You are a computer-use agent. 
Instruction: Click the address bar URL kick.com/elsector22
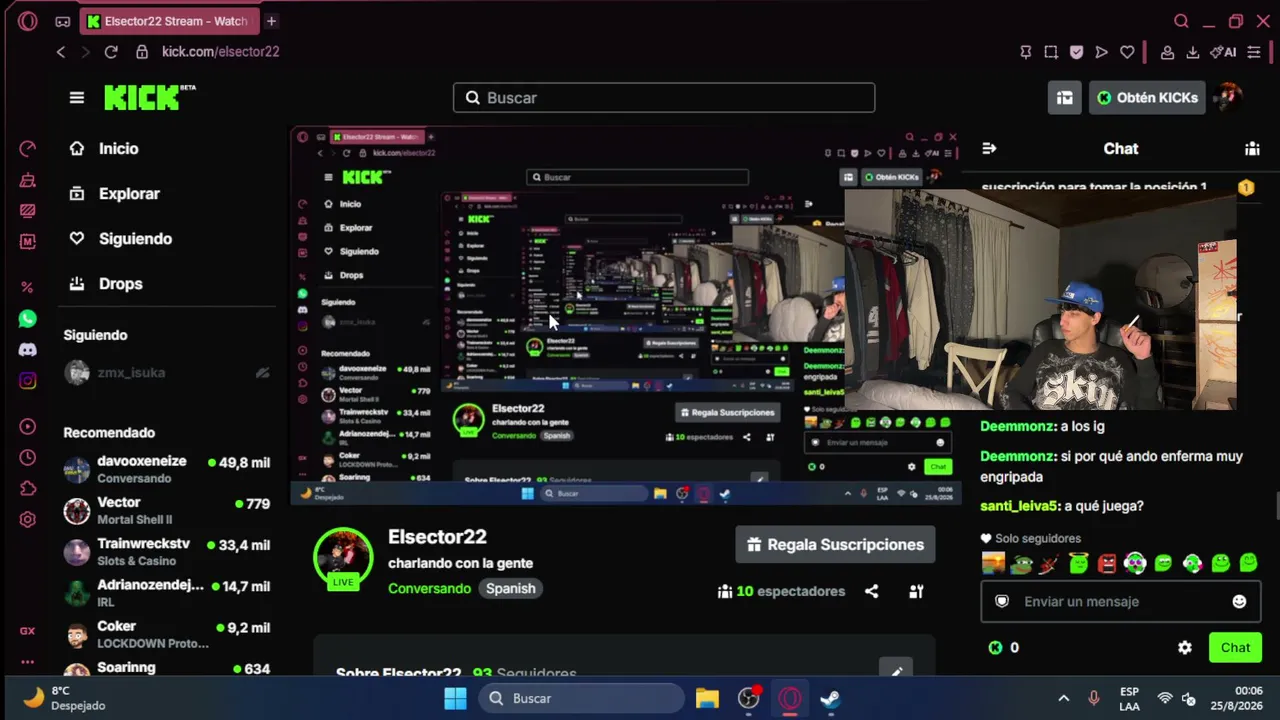(x=221, y=52)
